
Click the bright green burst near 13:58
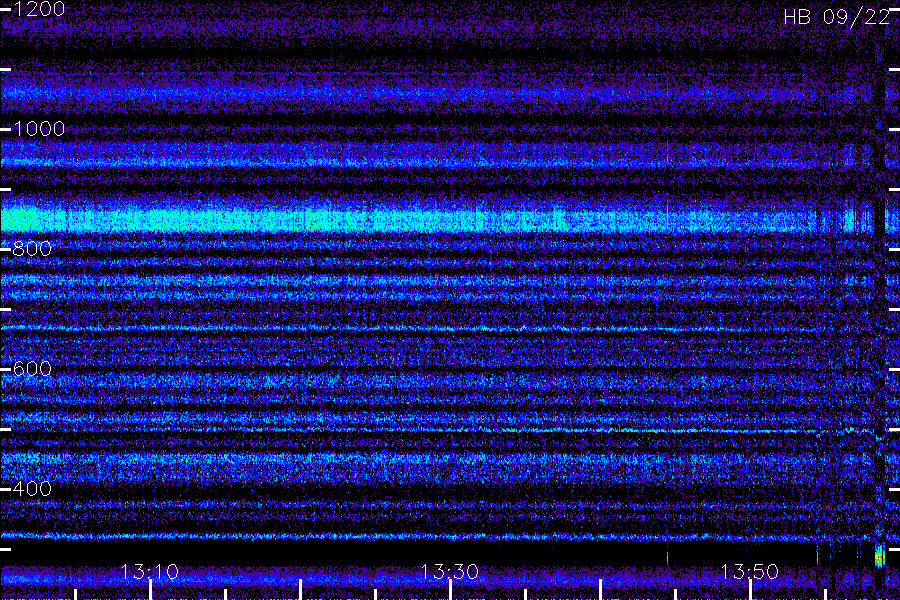tap(879, 558)
